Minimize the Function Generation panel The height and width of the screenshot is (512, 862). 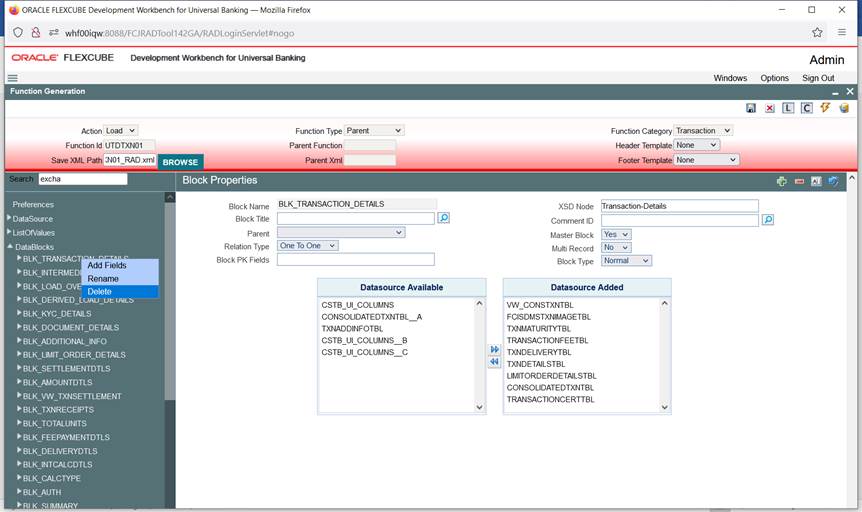pyautogui.click(x=836, y=92)
